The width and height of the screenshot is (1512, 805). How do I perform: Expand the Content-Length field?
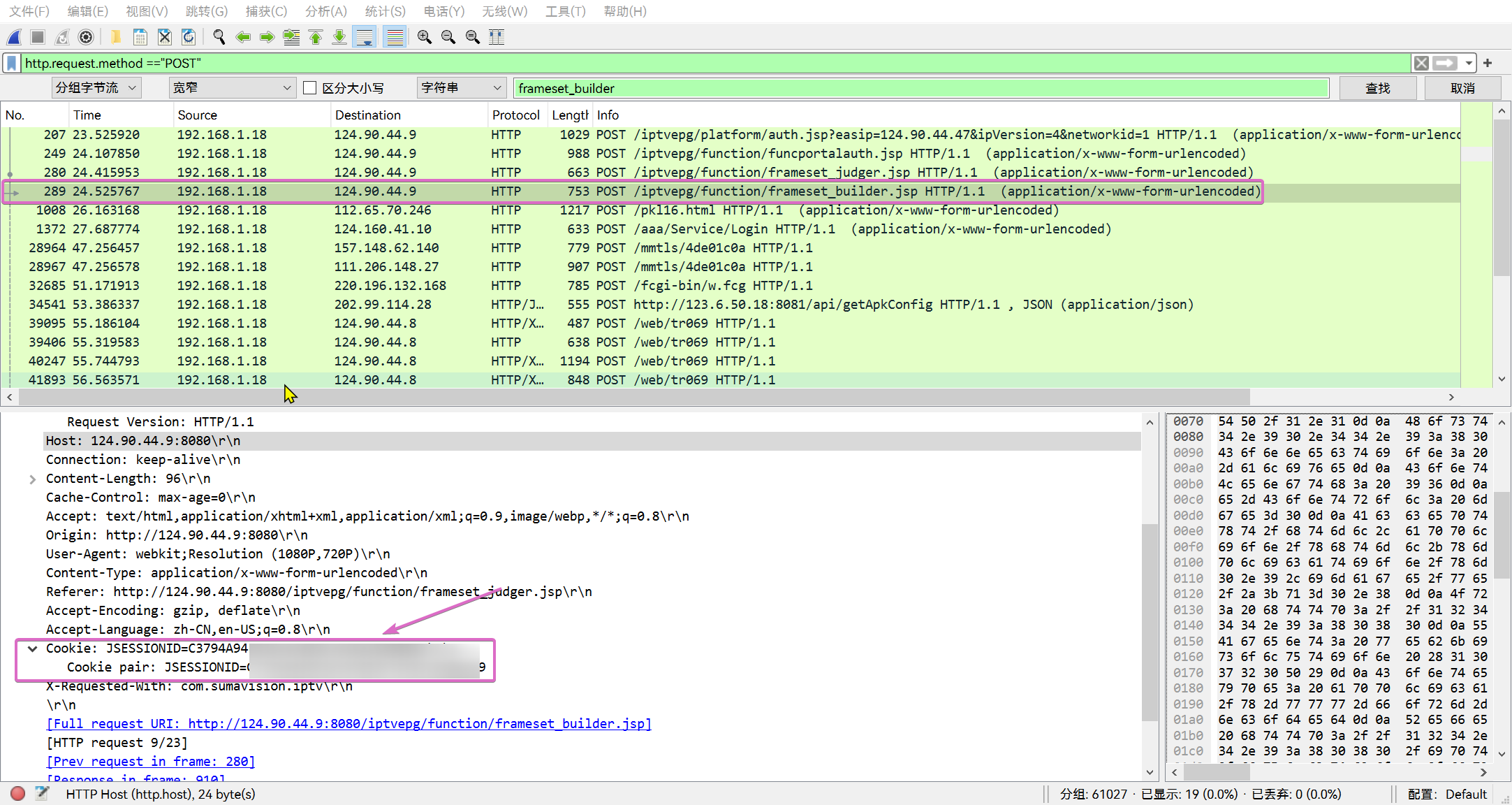(x=32, y=479)
